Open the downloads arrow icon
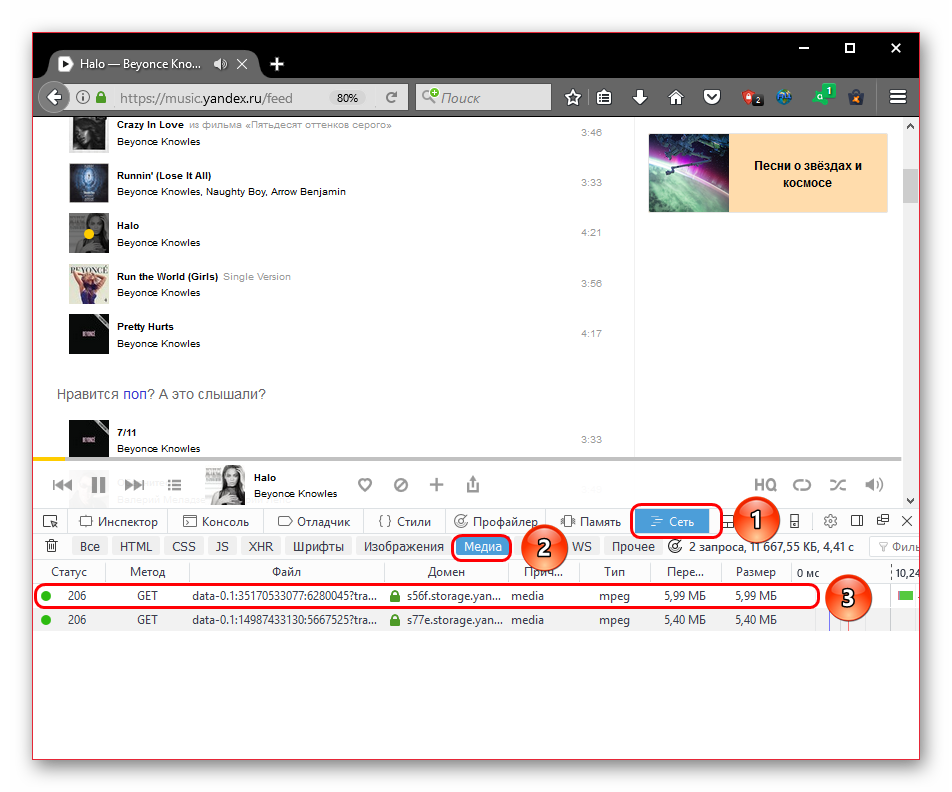The height and width of the screenshot is (792, 952). pos(639,97)
